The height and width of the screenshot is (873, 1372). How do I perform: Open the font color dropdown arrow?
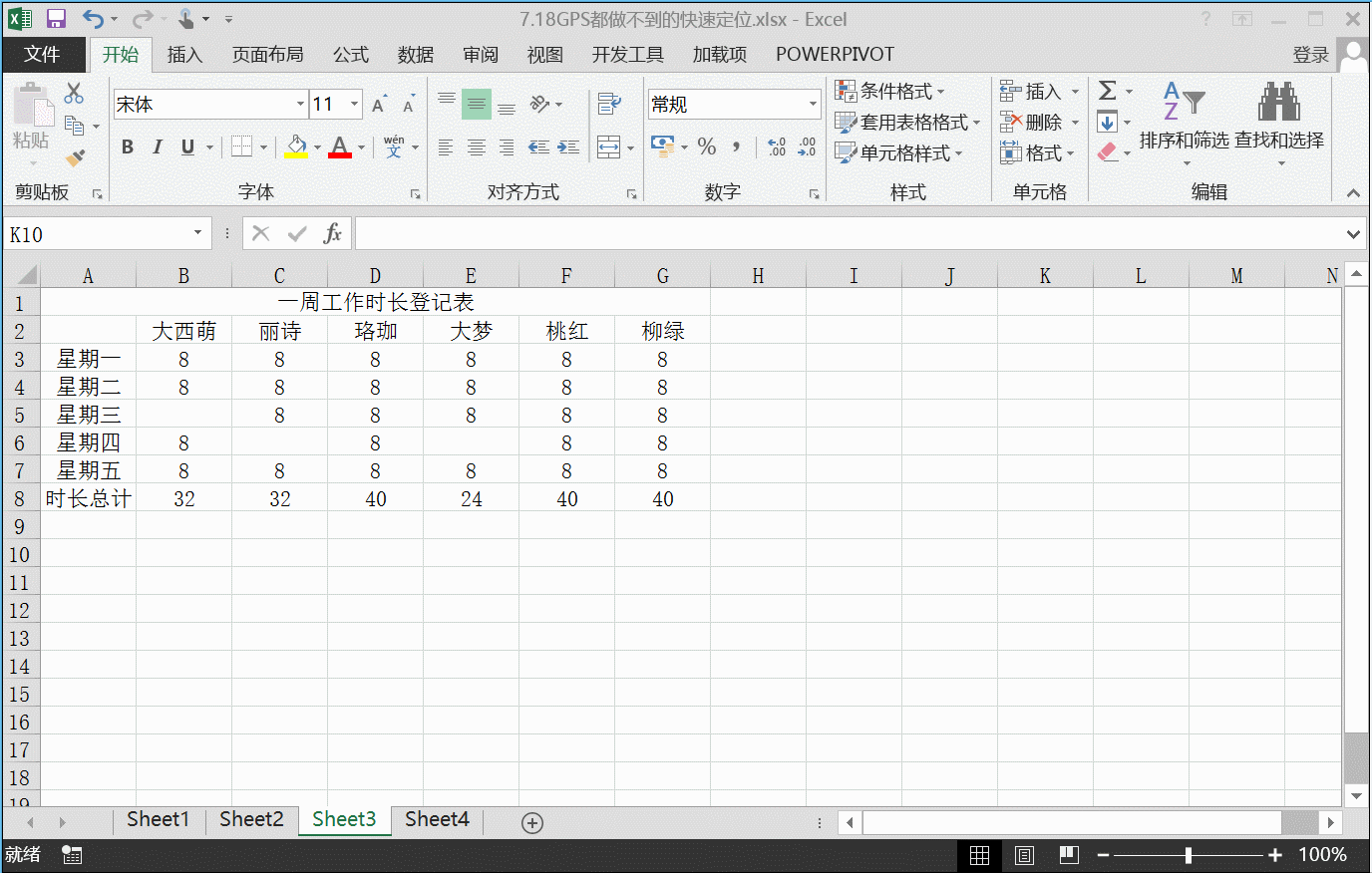pyautogui.click(x=360, y=146)
